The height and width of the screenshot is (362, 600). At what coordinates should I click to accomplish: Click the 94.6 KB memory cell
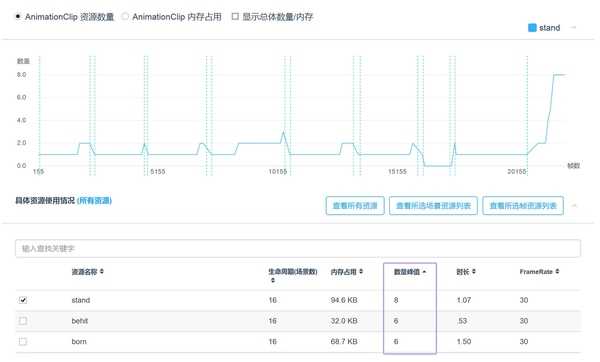click(344, 300)
